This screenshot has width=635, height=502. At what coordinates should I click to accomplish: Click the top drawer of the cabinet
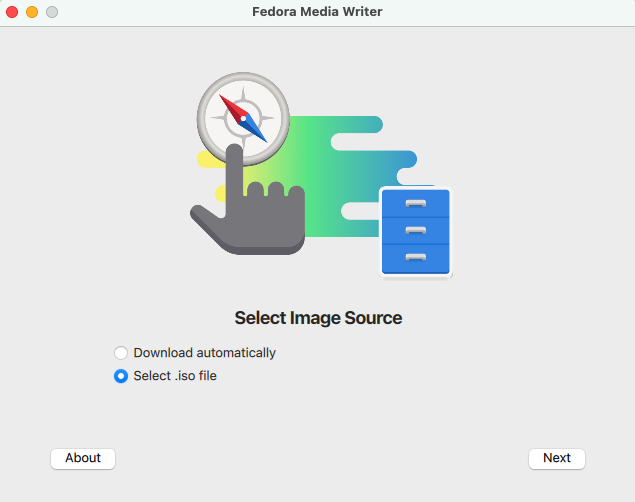click(416, 205)
